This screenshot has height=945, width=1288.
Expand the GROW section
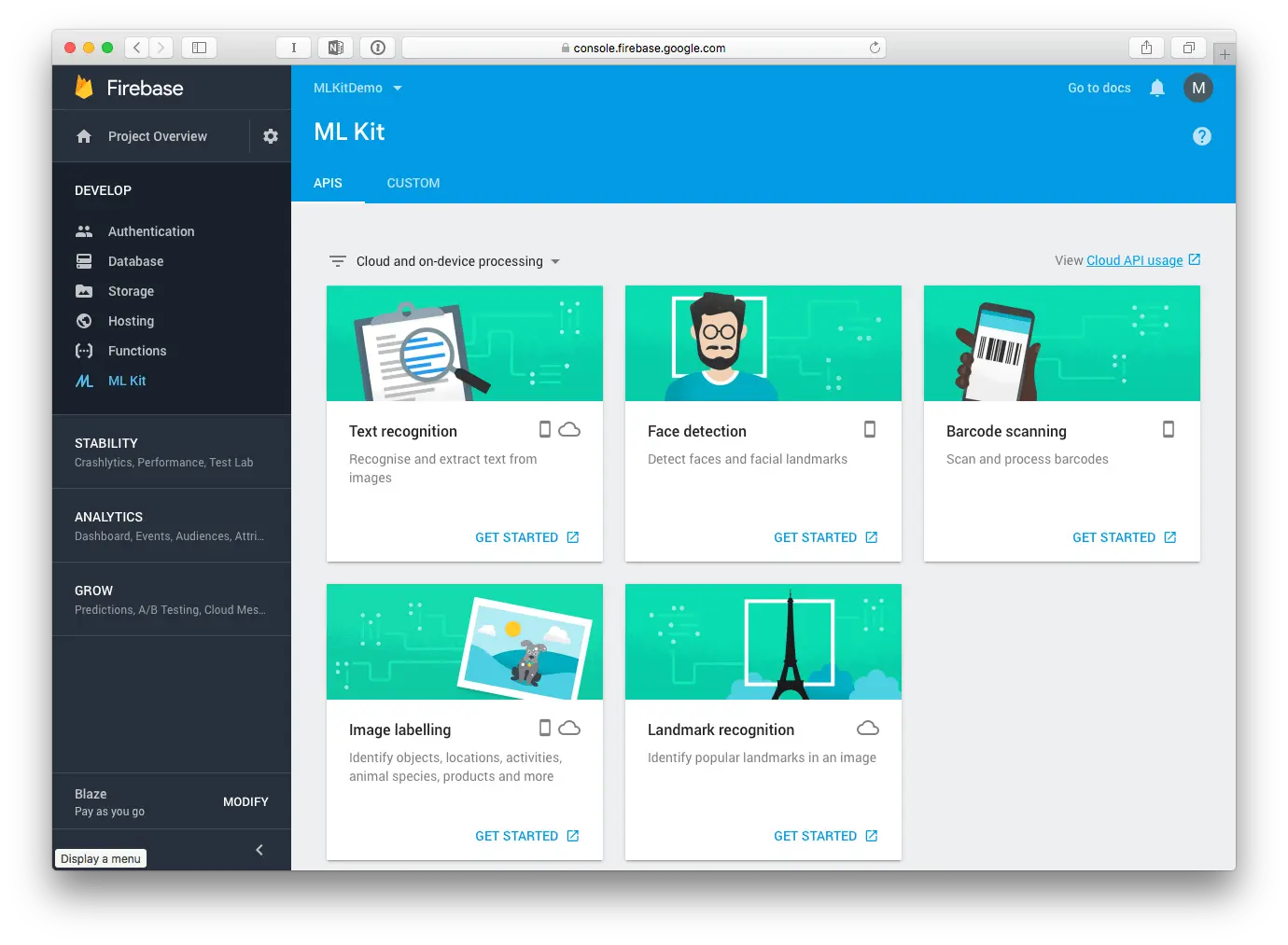[x=172, y=599]
